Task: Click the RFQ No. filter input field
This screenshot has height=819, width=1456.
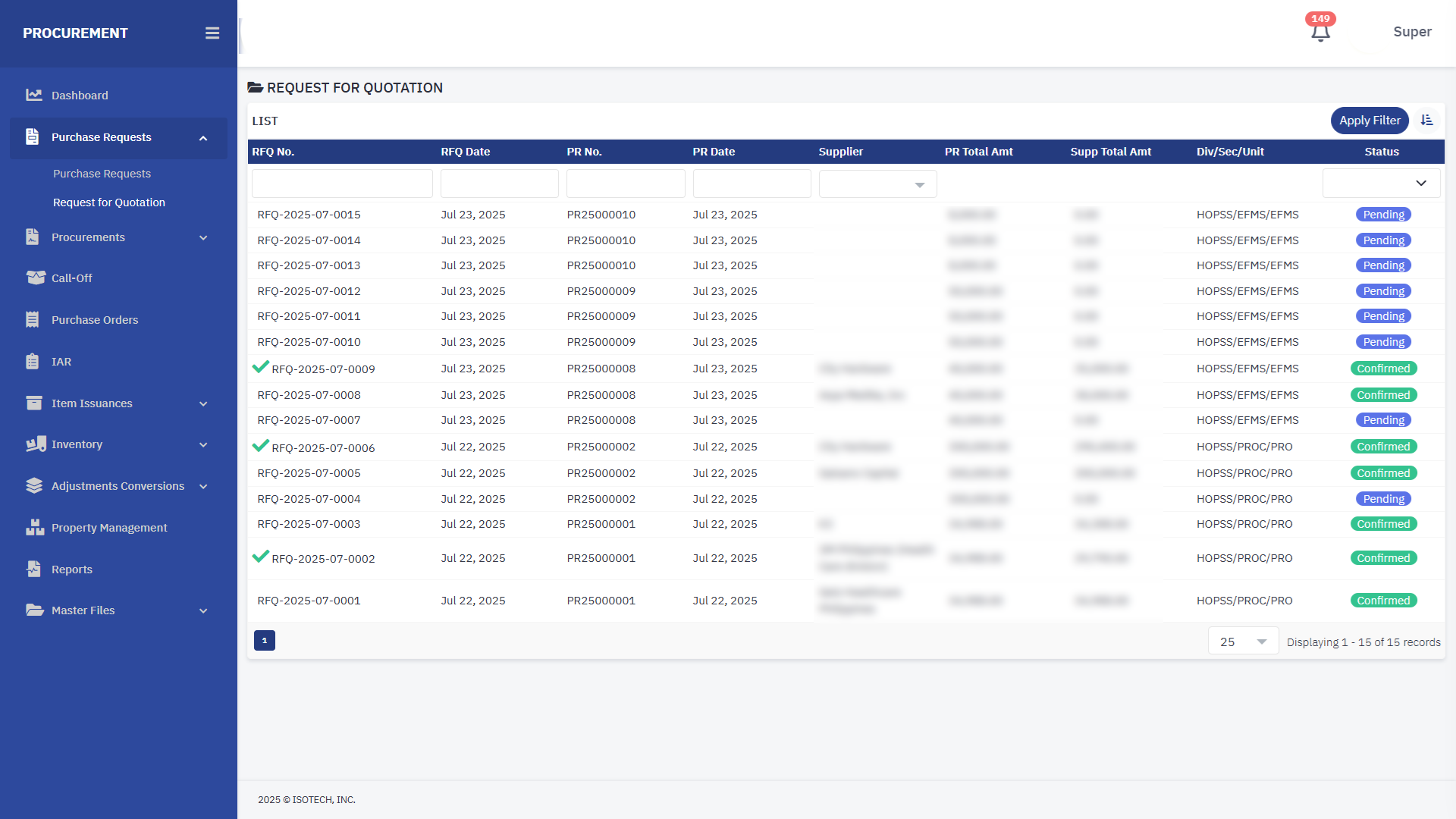Action: pos(342,184)
